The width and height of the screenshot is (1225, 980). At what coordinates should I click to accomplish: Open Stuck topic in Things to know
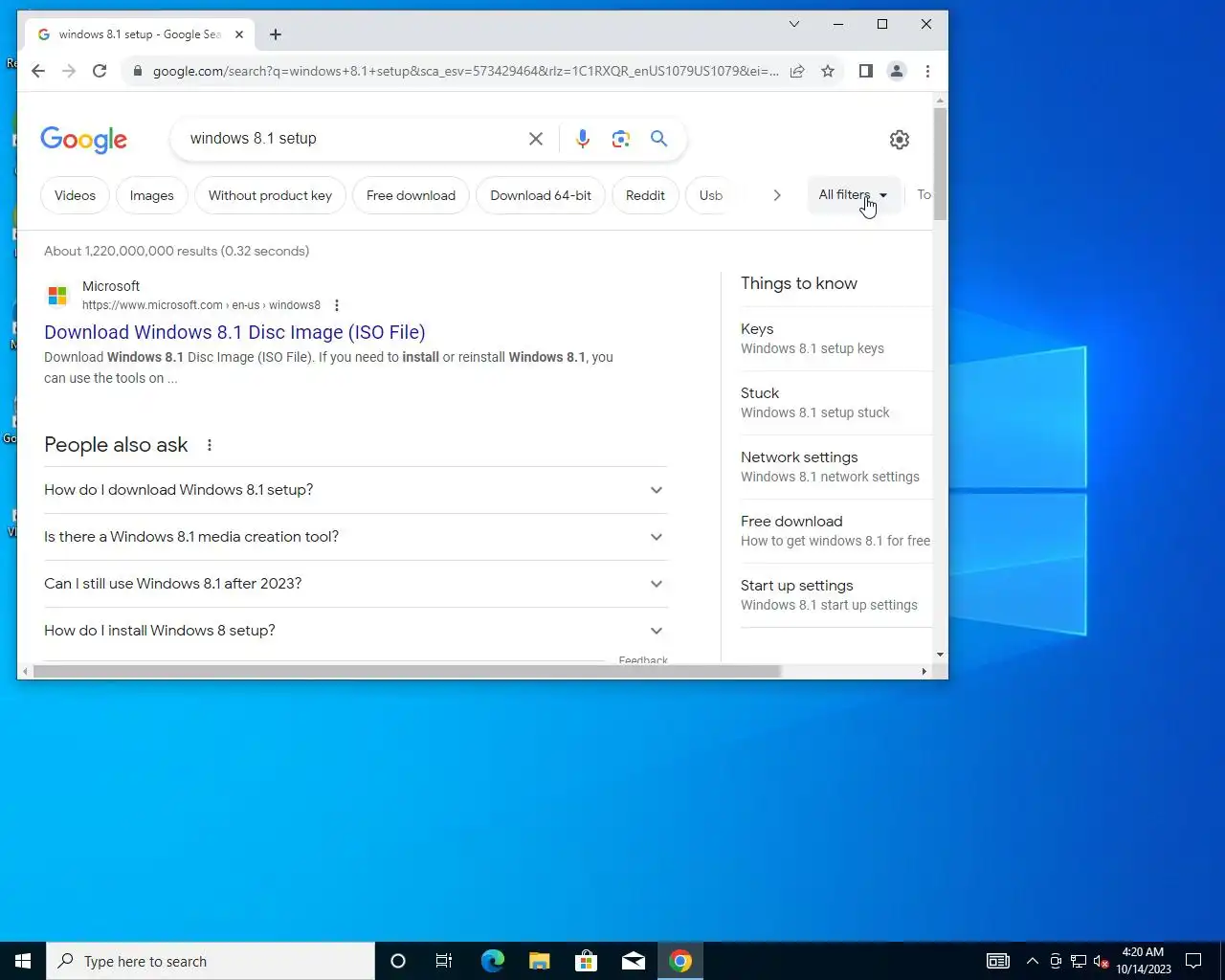coord(835,403)
